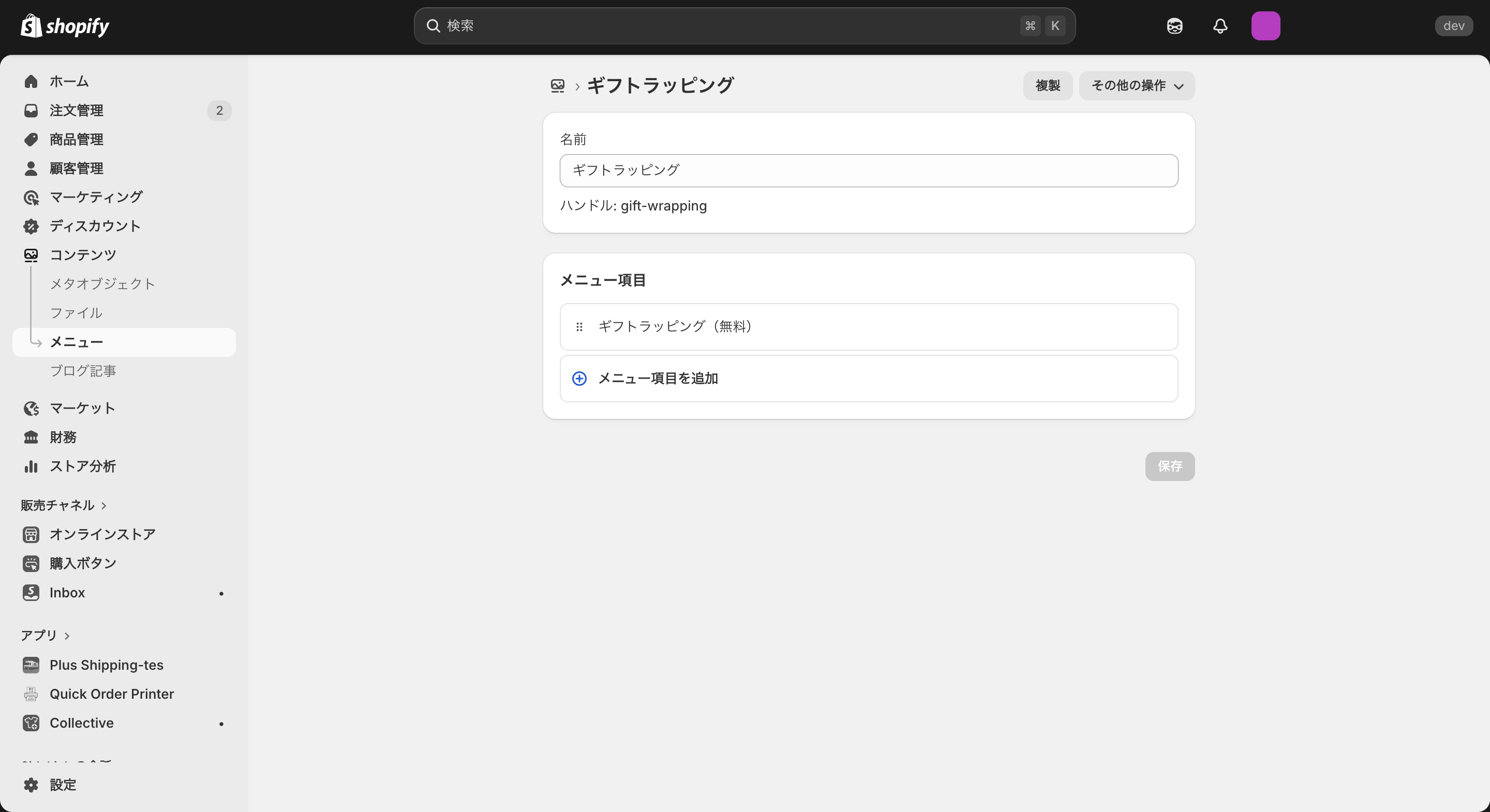
Task: Click the 複製 button
Action: (x=1048, y=85)
